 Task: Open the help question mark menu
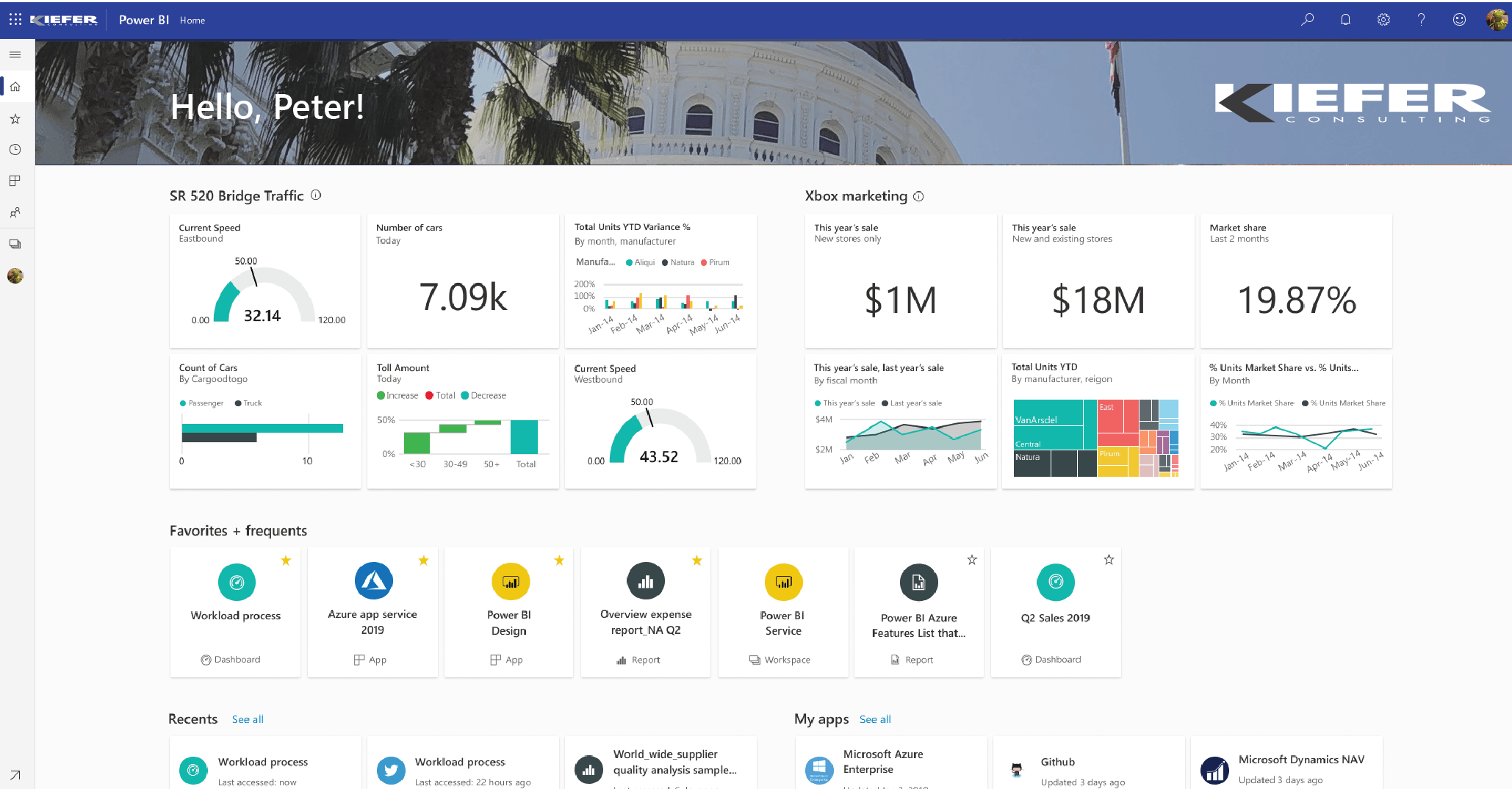click(x=1422, y=20)
